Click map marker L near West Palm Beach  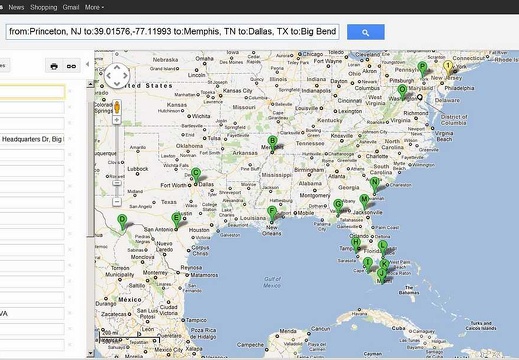coord(383,249)
